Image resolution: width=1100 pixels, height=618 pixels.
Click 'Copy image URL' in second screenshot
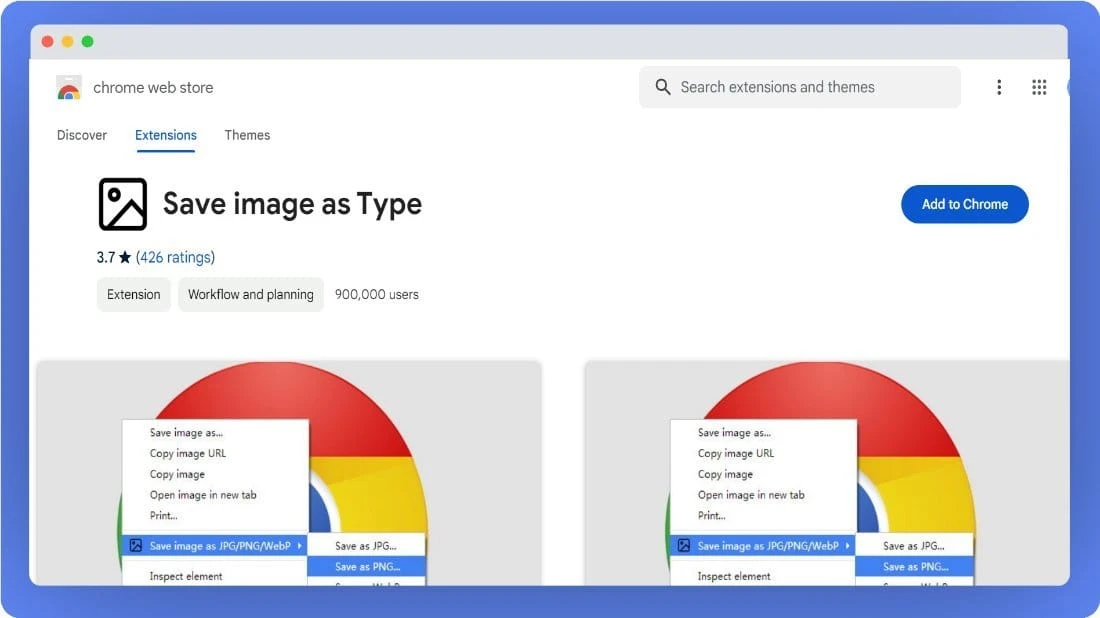click(736, 453)
